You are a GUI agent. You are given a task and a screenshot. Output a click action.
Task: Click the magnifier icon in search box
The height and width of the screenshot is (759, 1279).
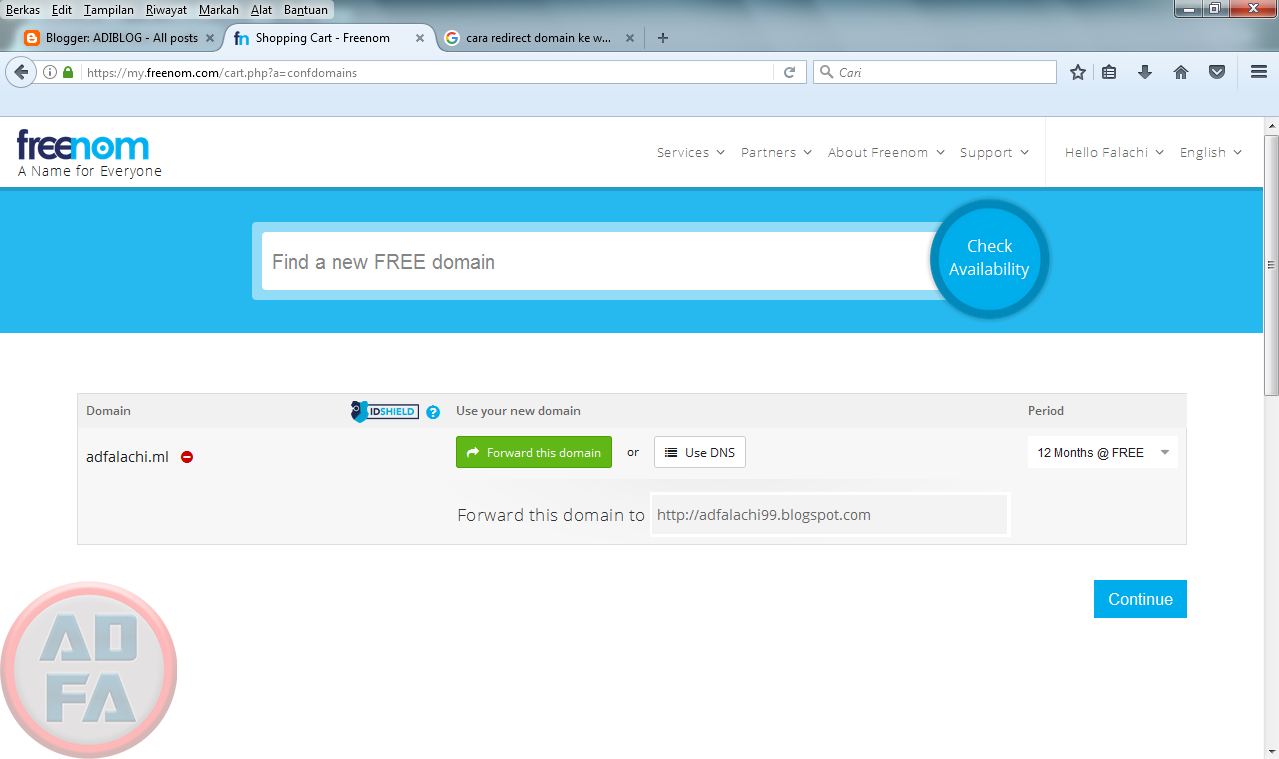826,72
